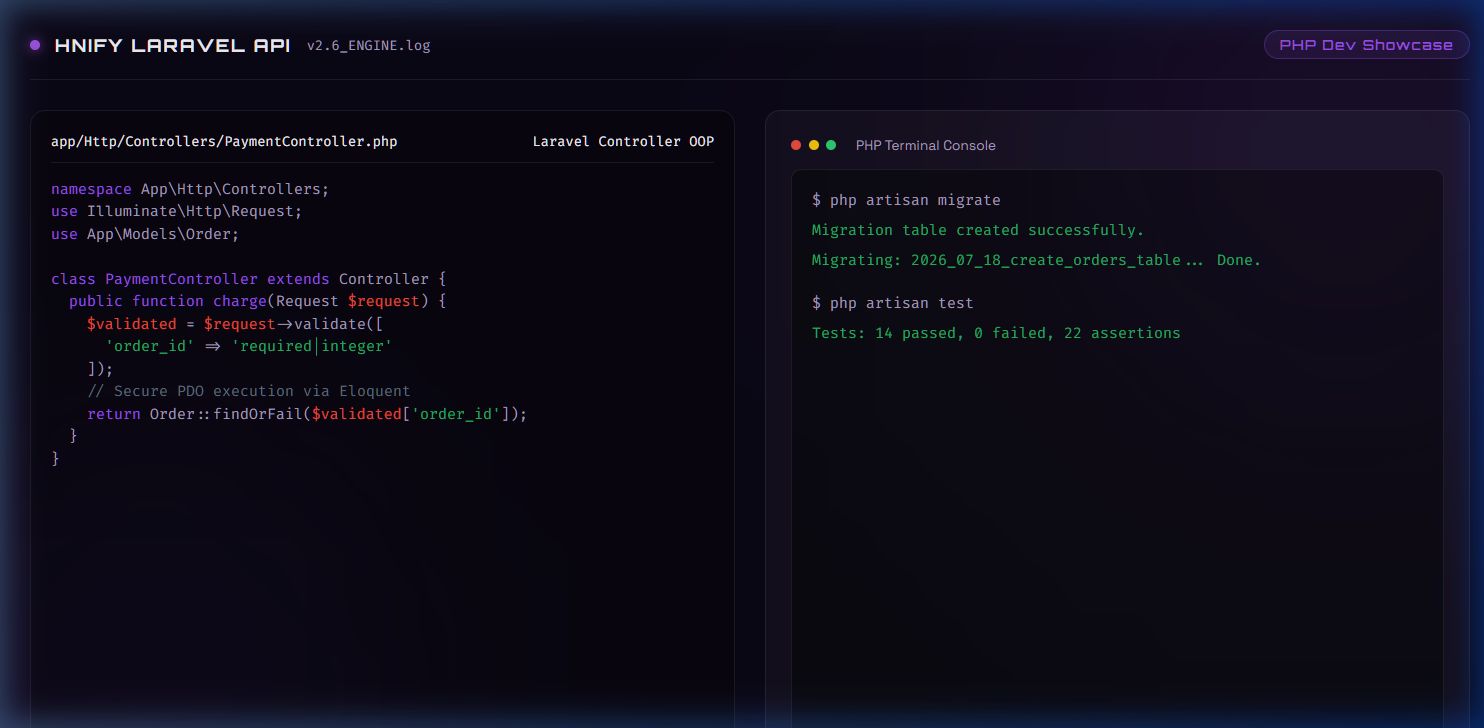Click the Laravel Controller OOP label
Screen dimensions: 1484x728
623,142
